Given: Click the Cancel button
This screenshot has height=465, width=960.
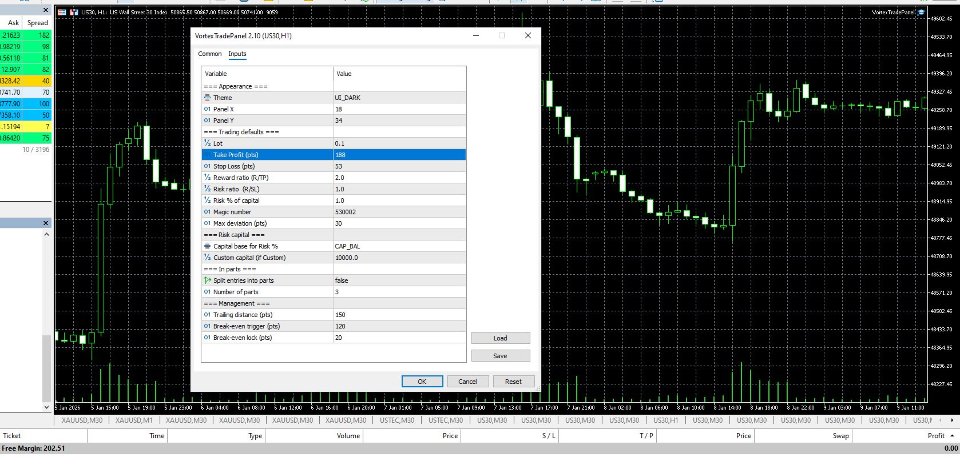Looking at the screenshot, I should point(468,381).
